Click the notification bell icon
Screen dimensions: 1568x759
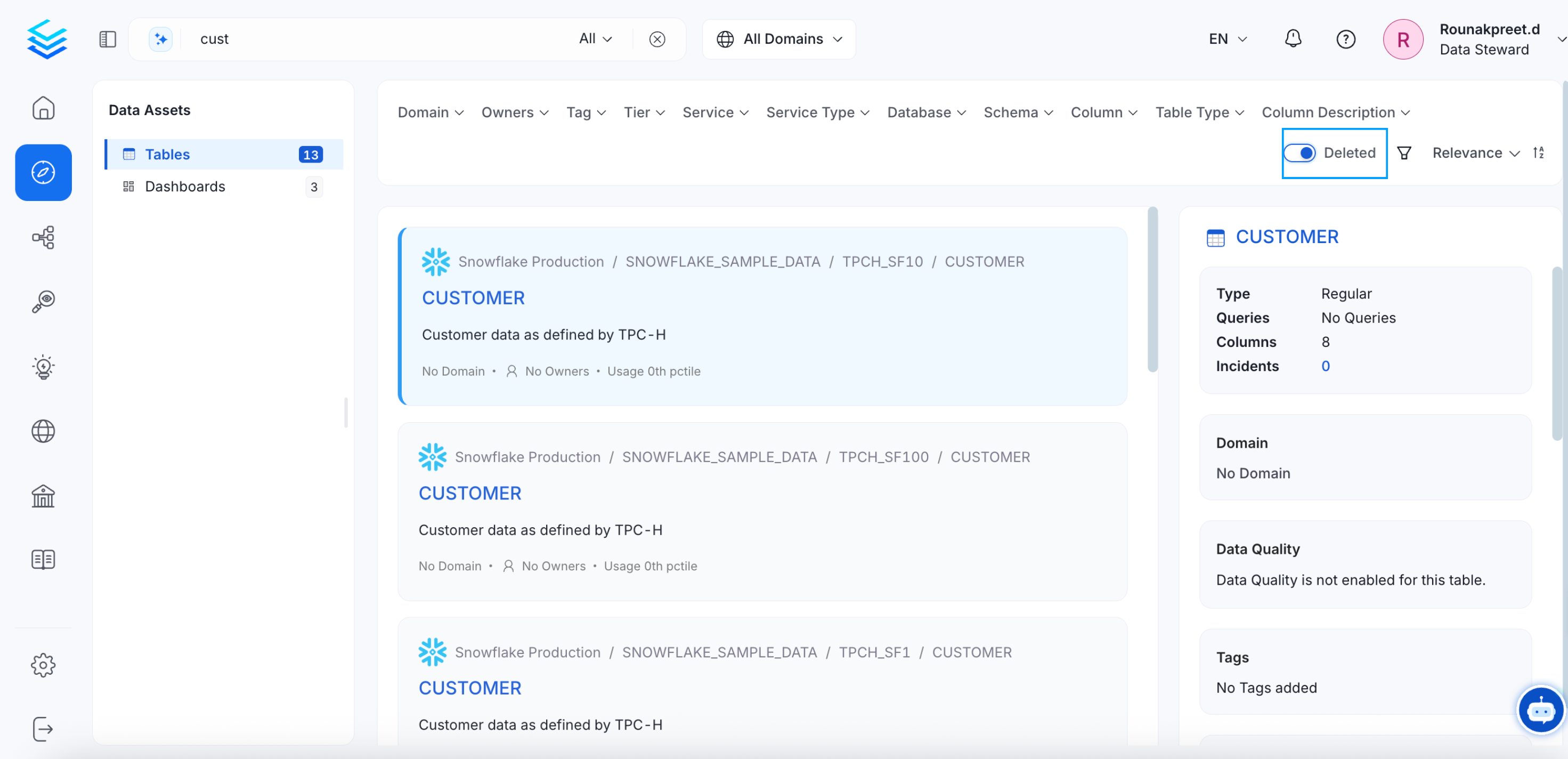pyautogui.click(x=1292, y=39)
